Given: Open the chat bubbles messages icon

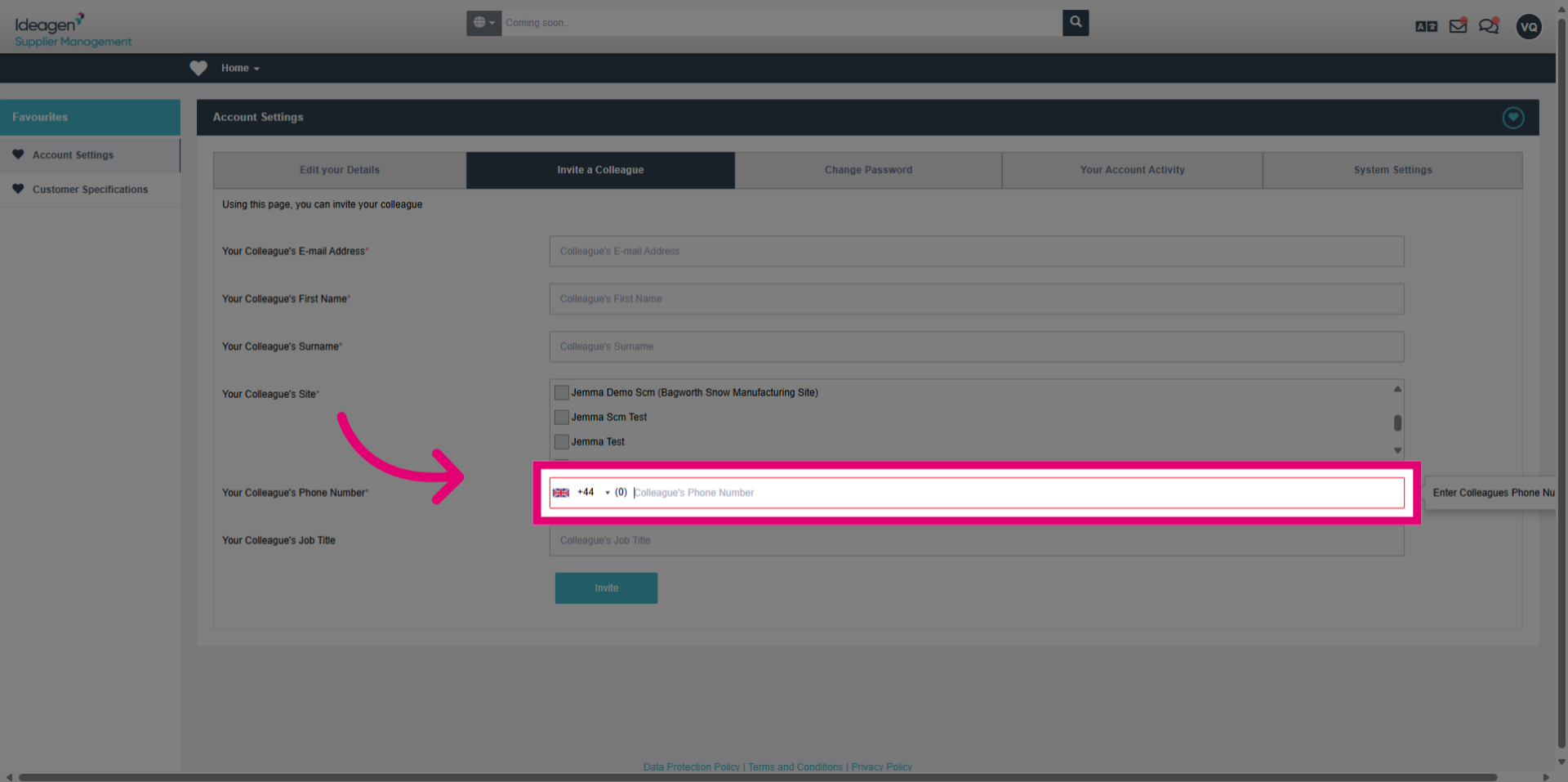Looking at the screenshot, I should (x=1489, y=26).
